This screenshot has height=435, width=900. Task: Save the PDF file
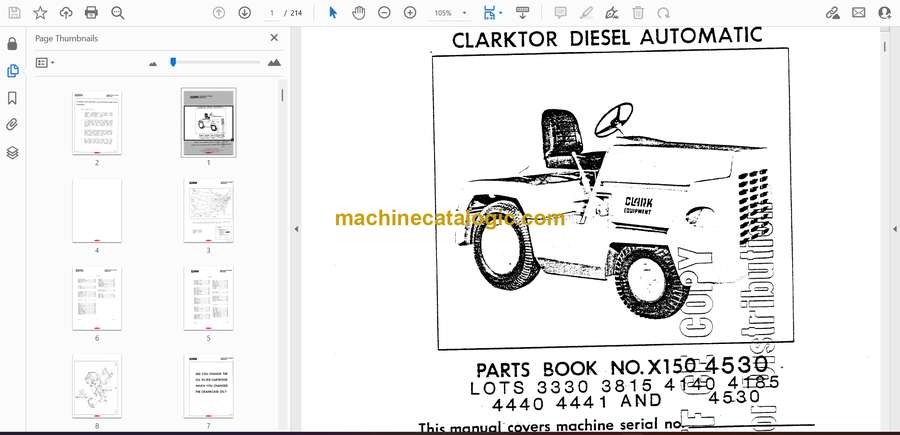[14, 13]
